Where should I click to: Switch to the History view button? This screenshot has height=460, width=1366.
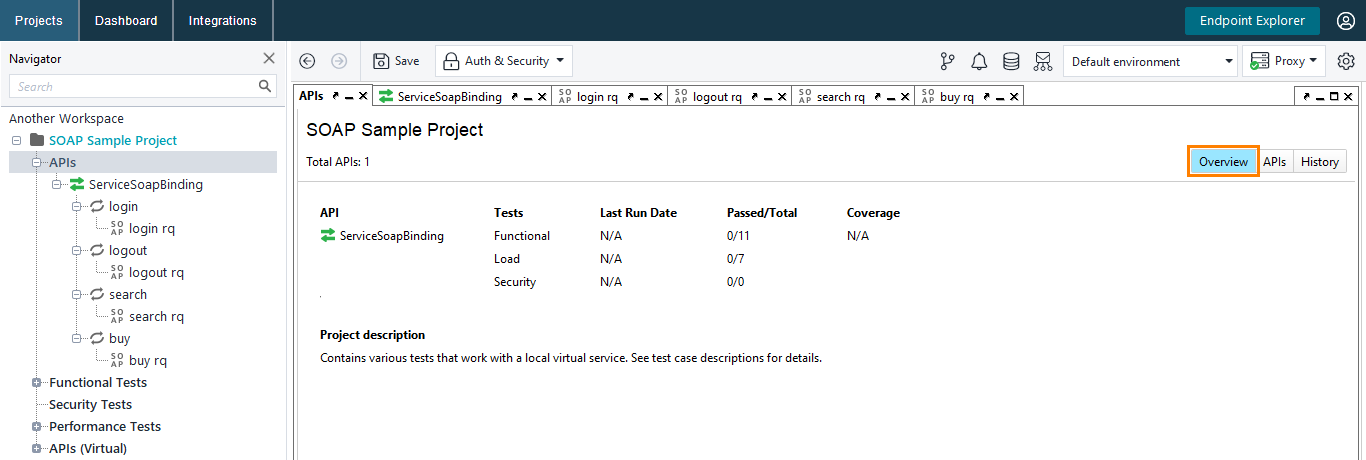coord(1319,162)
